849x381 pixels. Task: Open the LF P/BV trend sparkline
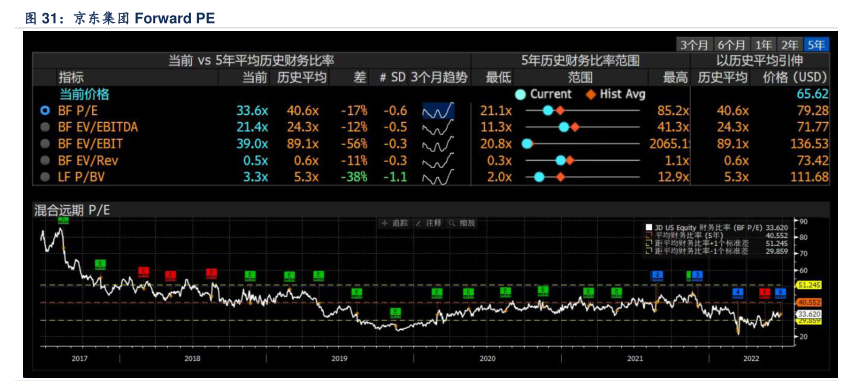point(438,177)
